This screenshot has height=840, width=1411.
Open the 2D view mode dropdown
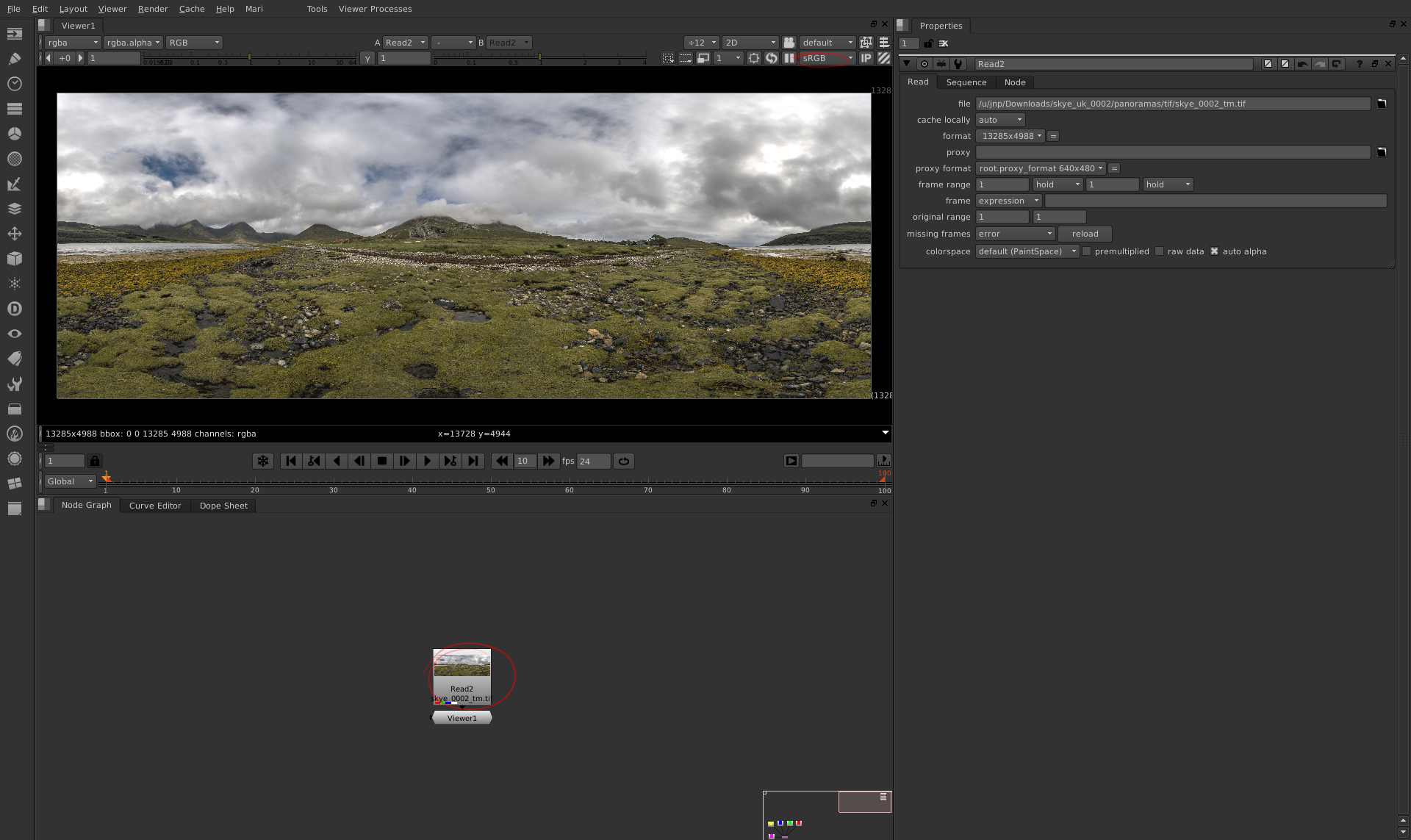750,43
